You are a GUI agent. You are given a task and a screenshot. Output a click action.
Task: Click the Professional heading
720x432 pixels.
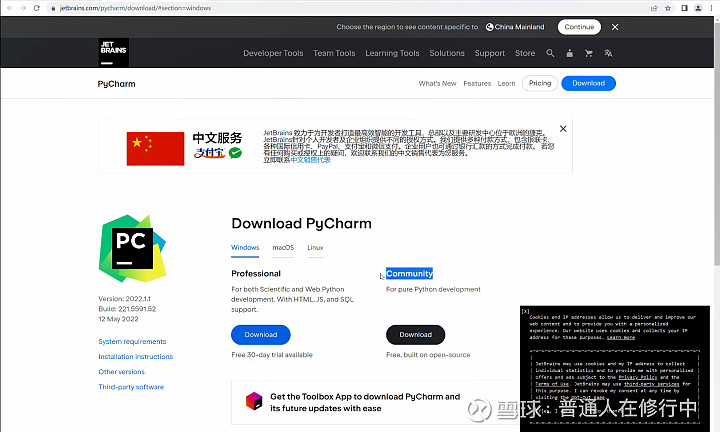click(x=256, y=274)
